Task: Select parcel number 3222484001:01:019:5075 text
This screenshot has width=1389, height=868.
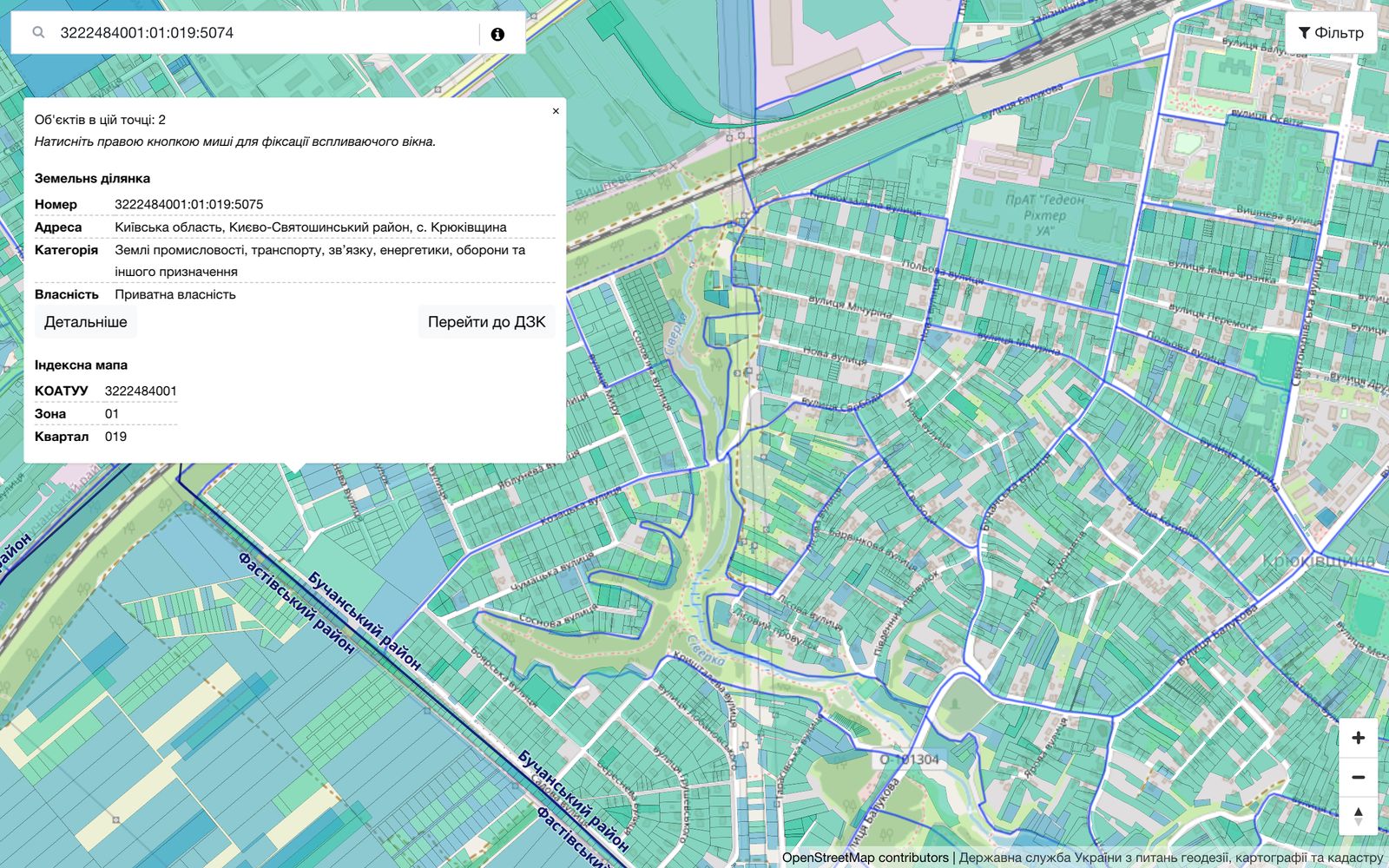Action: (x=188, y=205)
